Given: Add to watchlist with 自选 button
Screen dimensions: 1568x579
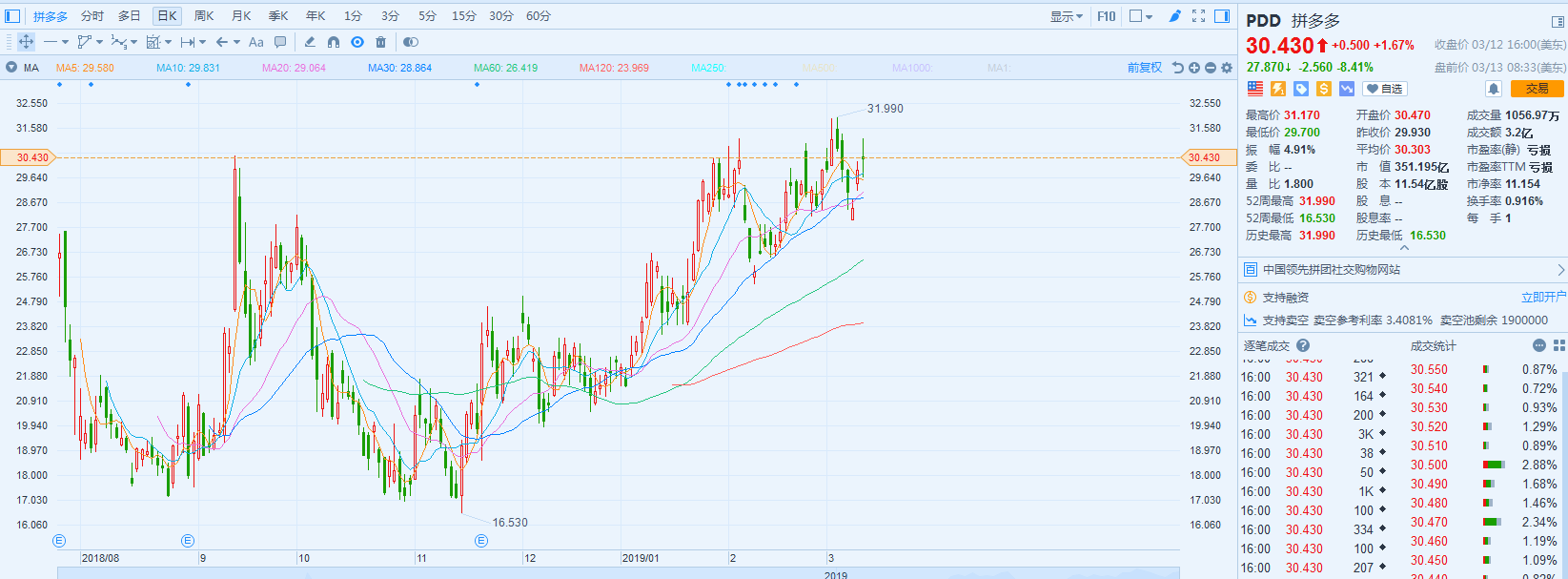Looking at the screenshot, I should tap(1385, 89).
